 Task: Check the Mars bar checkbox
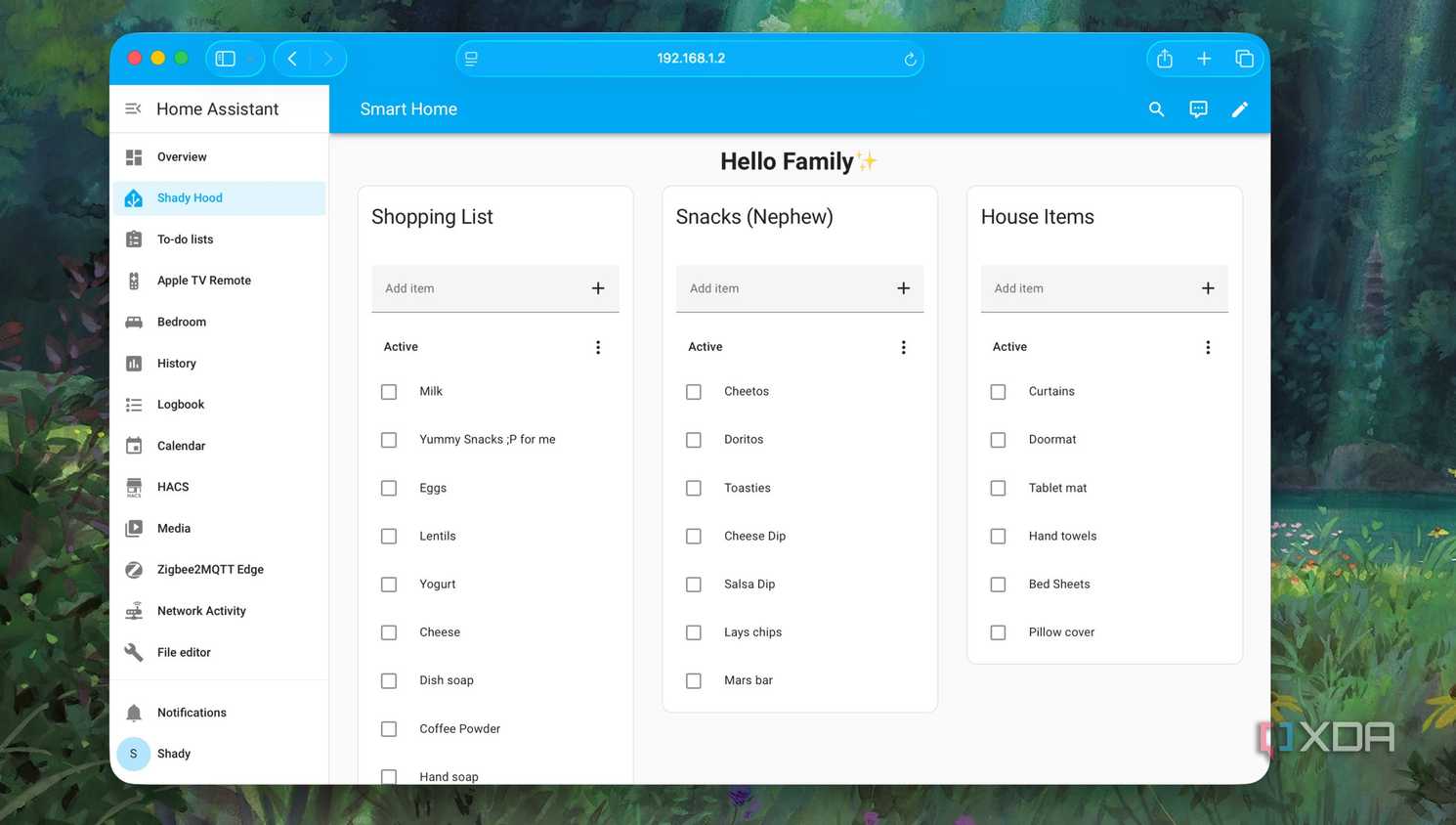tap(694, 680)
